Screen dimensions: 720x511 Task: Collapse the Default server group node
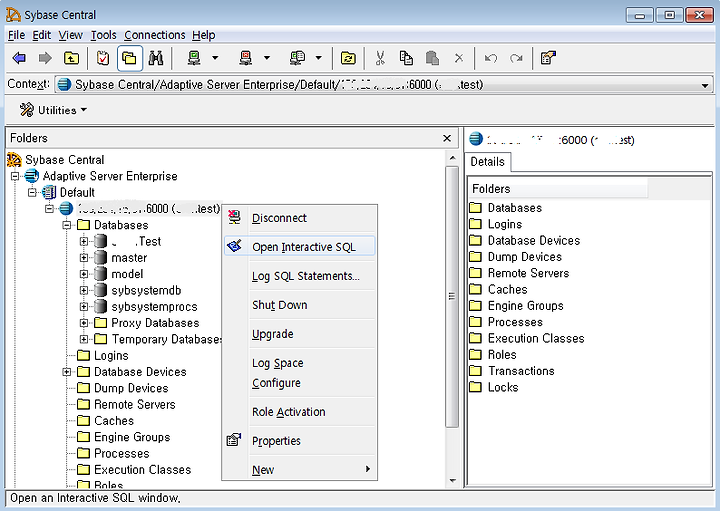tap(32, 192)
